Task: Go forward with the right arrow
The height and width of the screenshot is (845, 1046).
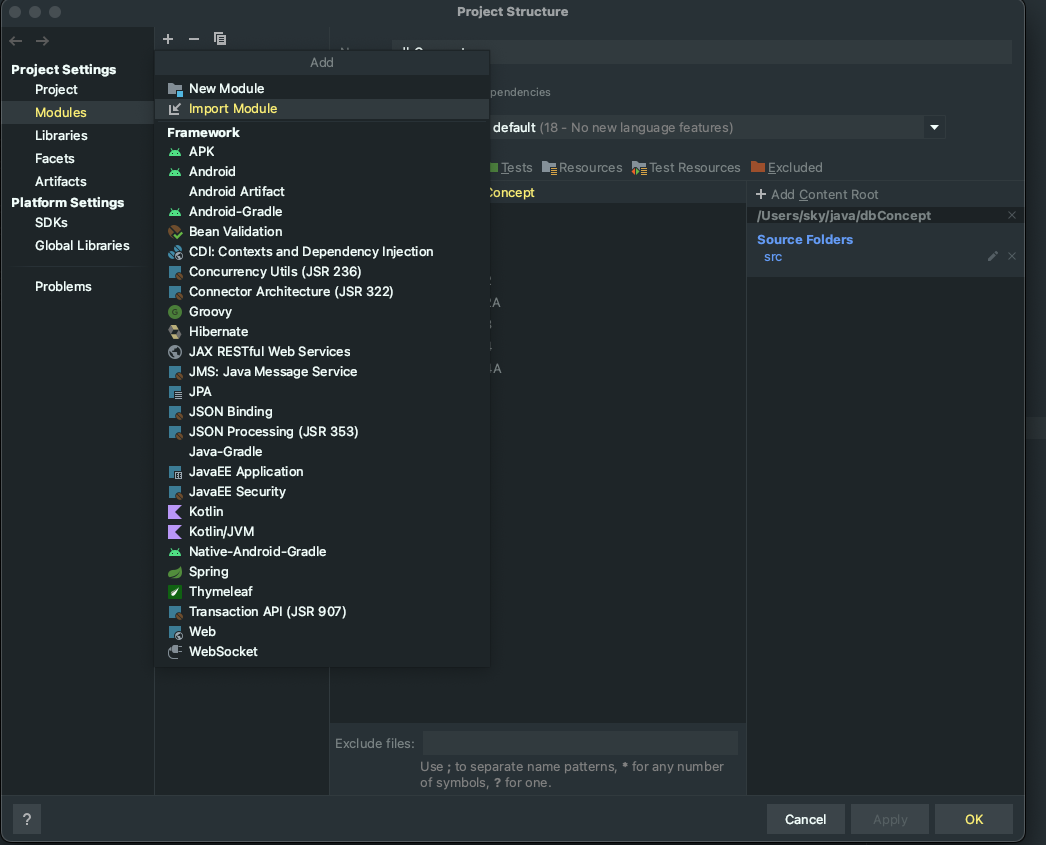Action: point(42,41)
